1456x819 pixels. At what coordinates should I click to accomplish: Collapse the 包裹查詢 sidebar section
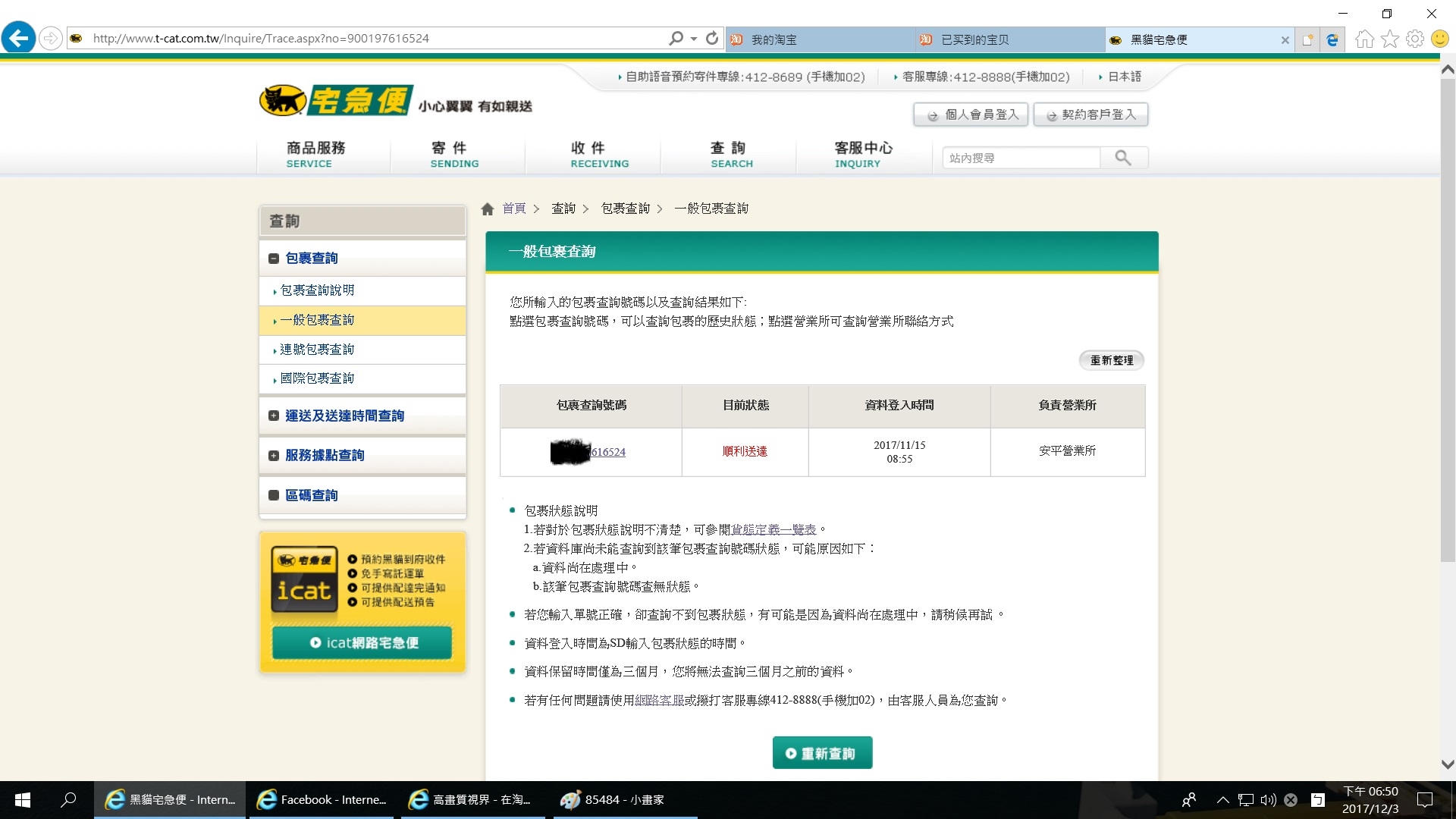[274, 259]
